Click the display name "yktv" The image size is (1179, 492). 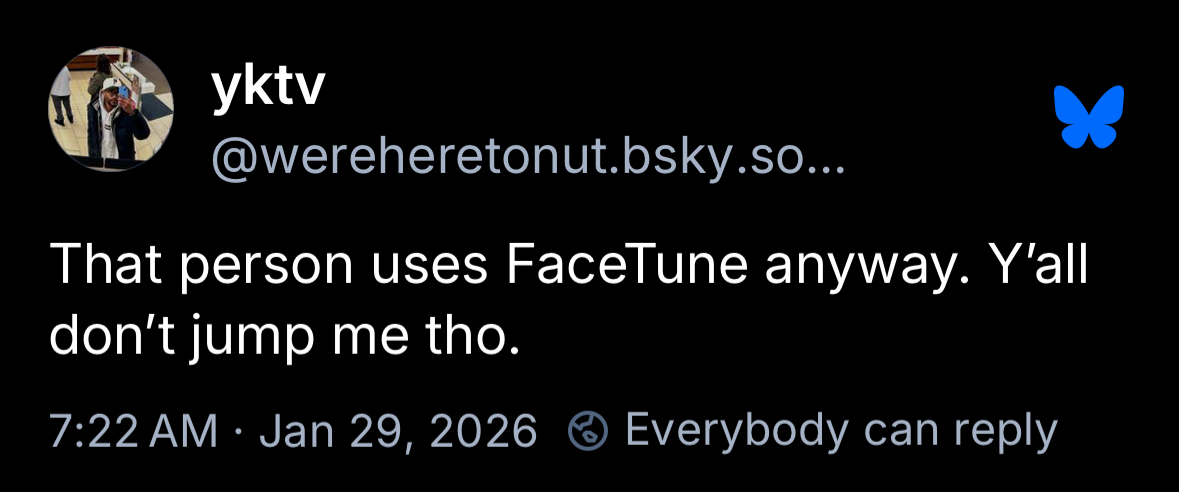(267, 90)
